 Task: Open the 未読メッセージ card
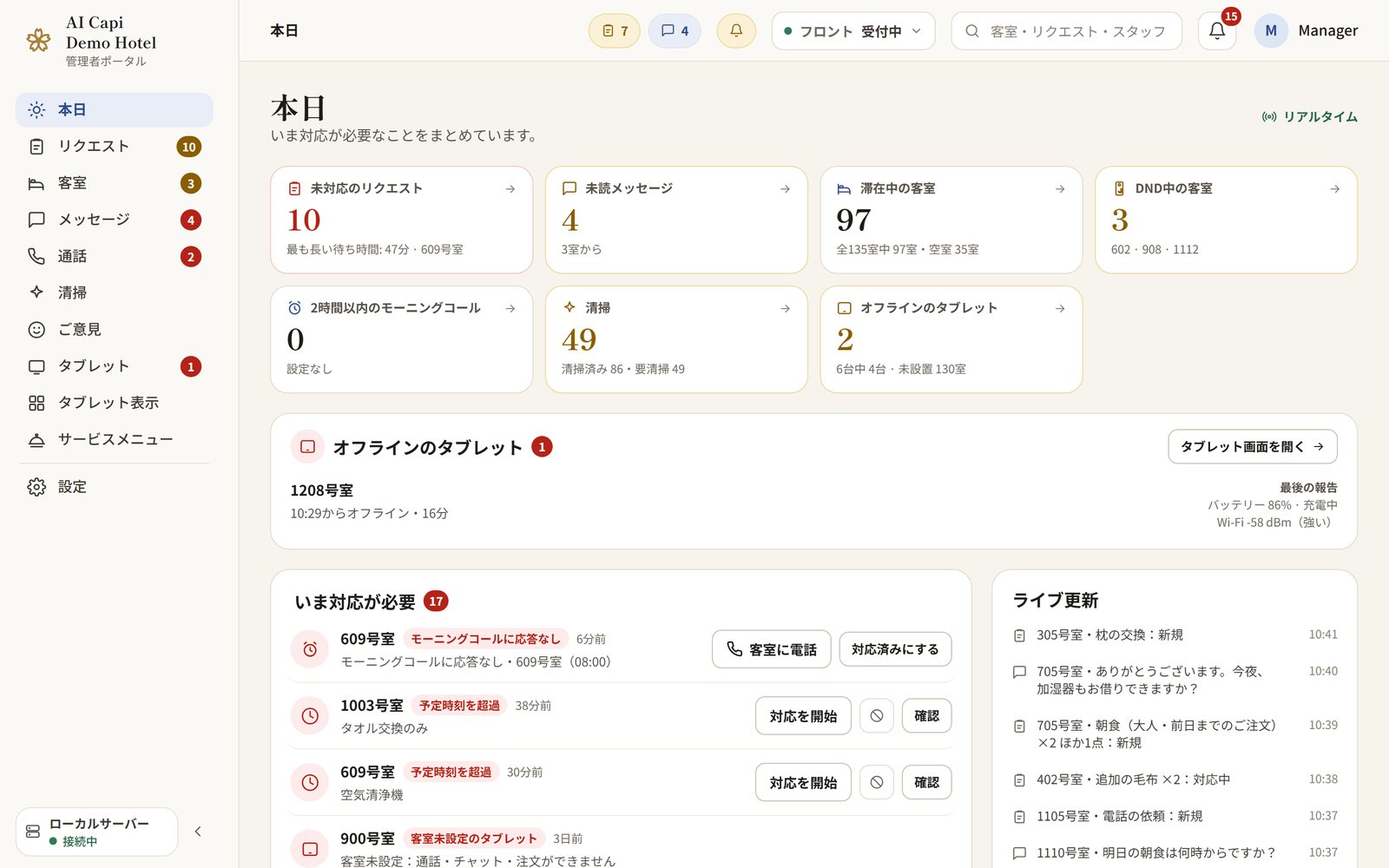pos(676,220)
